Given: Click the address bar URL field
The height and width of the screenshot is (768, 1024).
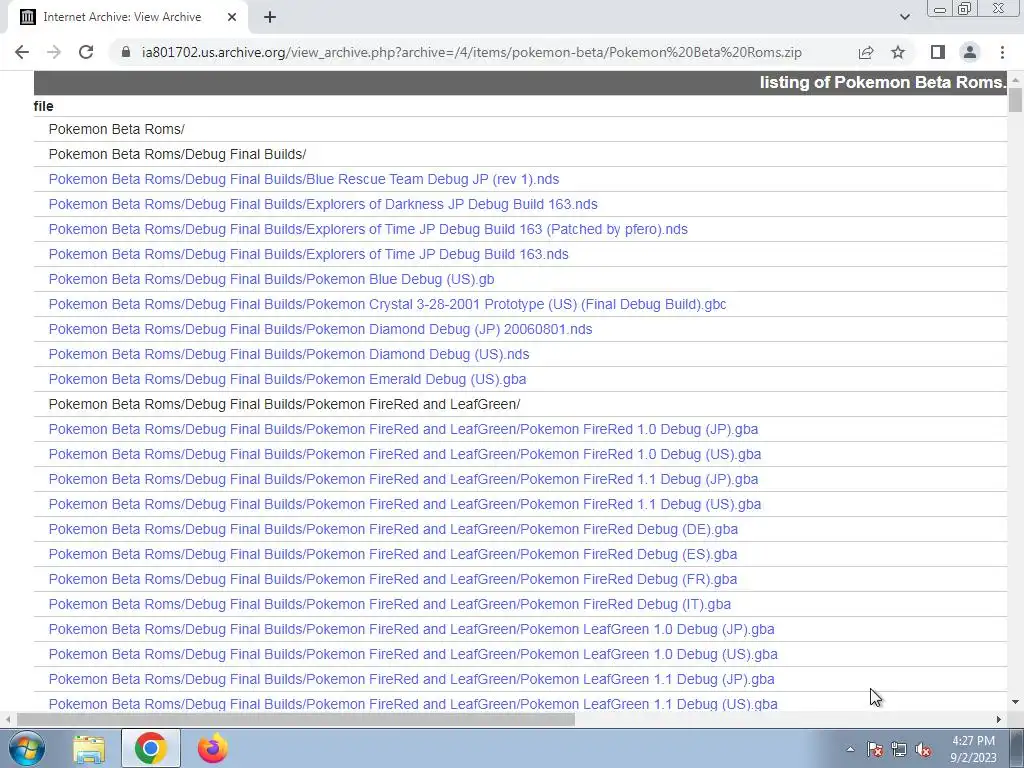Looking at the screenshot, I should pos(472,52).
